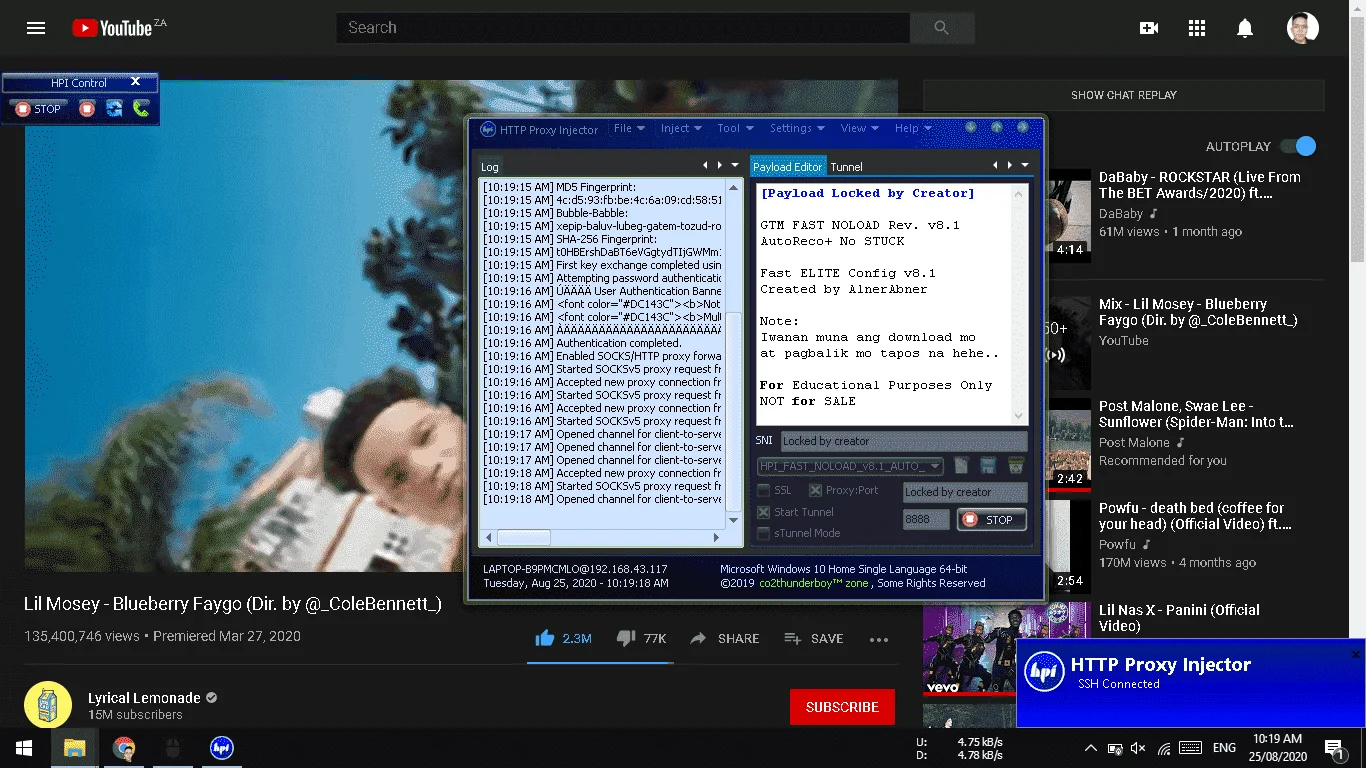
Task: Open Lyrical Lemonade channel avatar
Action: pyautogui.click(x=48, y=705)
